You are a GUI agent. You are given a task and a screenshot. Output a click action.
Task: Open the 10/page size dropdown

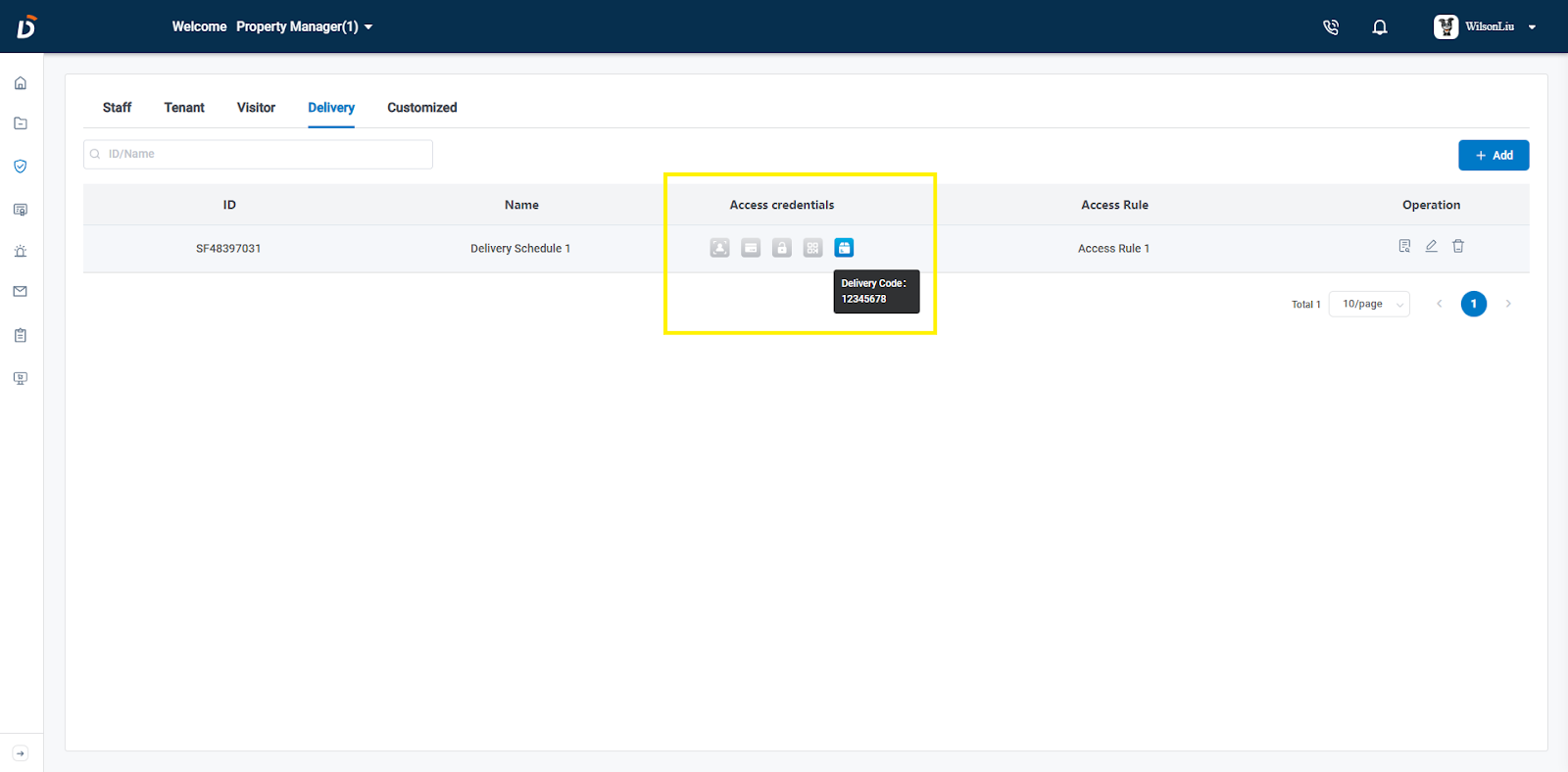(x=1369, y=304)
